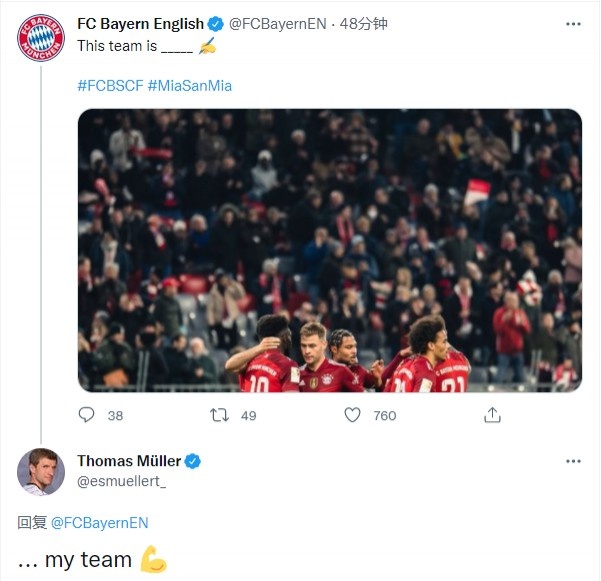Image resolution: width=601 pixels, height=581 pixels.
Task: Share the tweet via the upload icon
Action: (x=492, y=415)
